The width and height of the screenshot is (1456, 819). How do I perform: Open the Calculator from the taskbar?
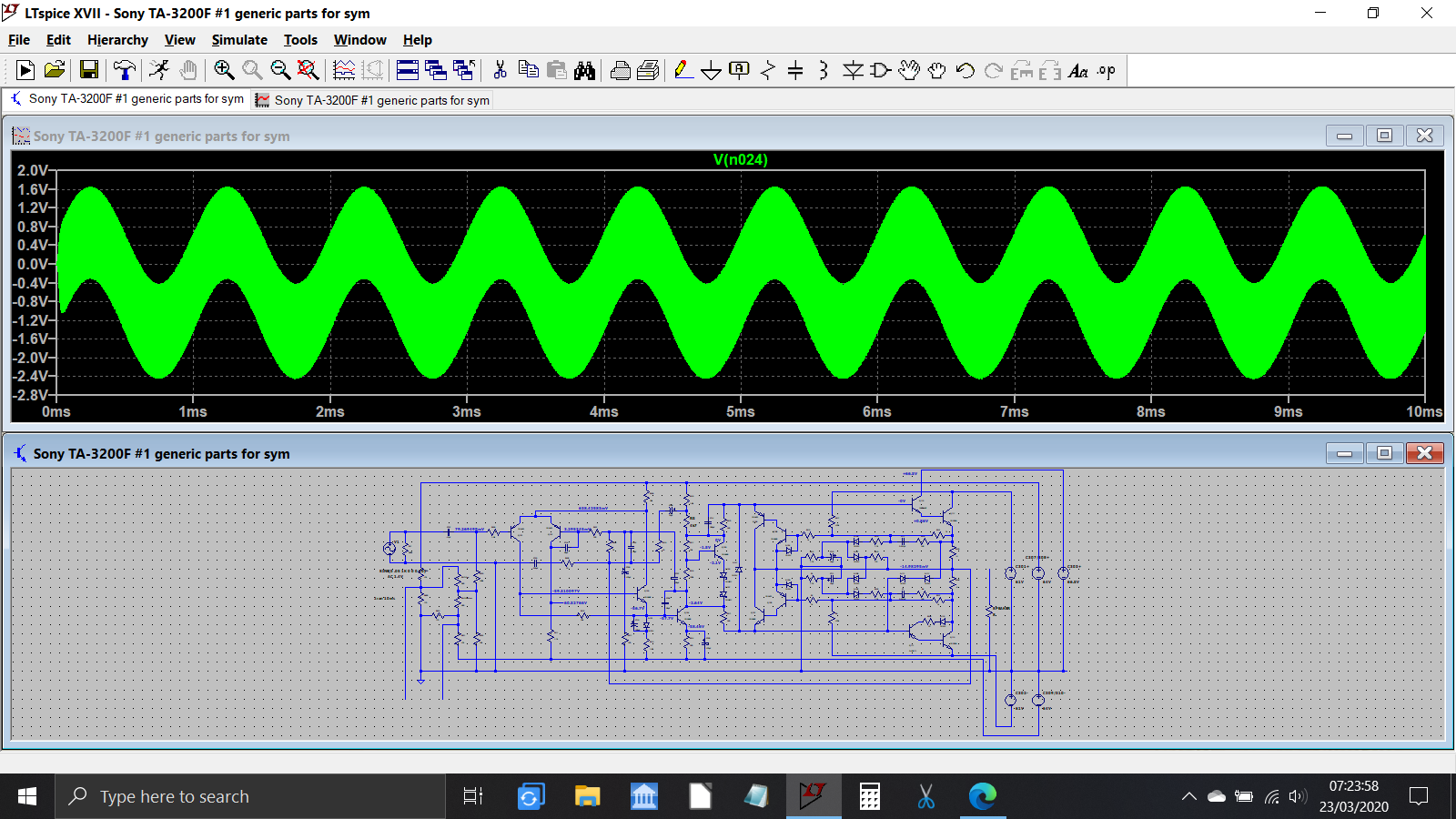tap(870, 796)
